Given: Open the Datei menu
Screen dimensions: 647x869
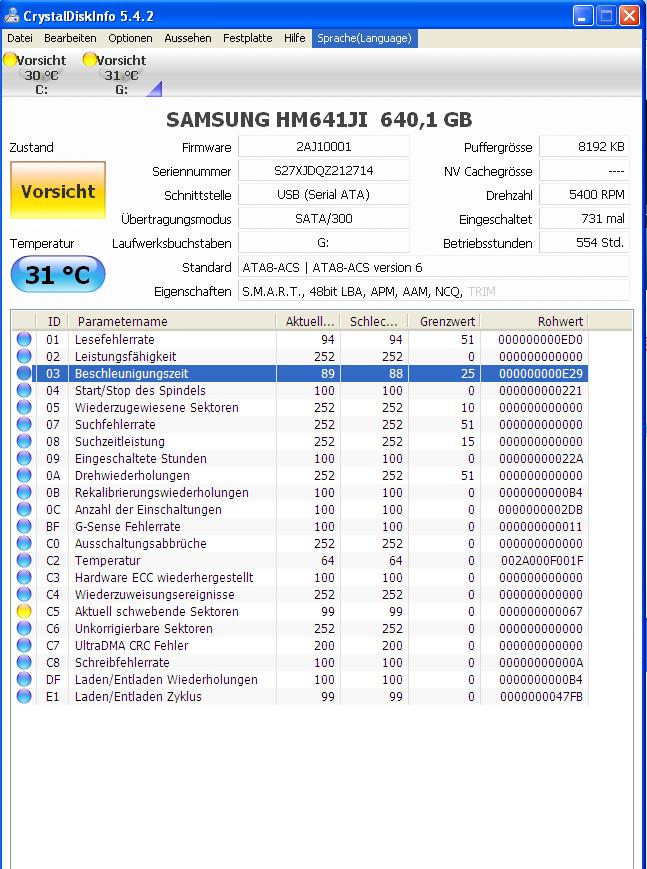Looking at the screenshot, I should [x=20, y=38].
